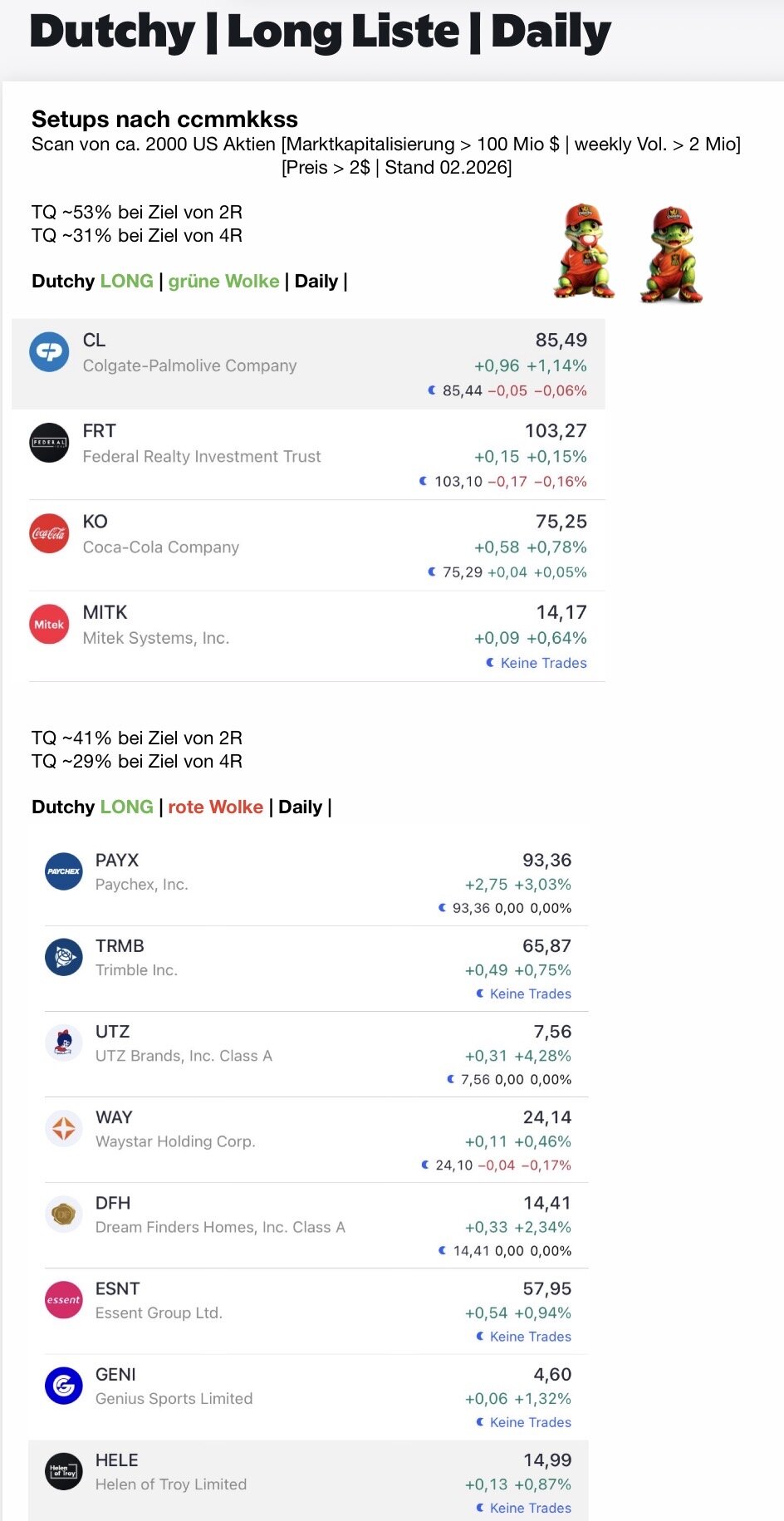Select the Dream Finders Homes logo
Viewport: 784px width, 1521px height.
64,1214
